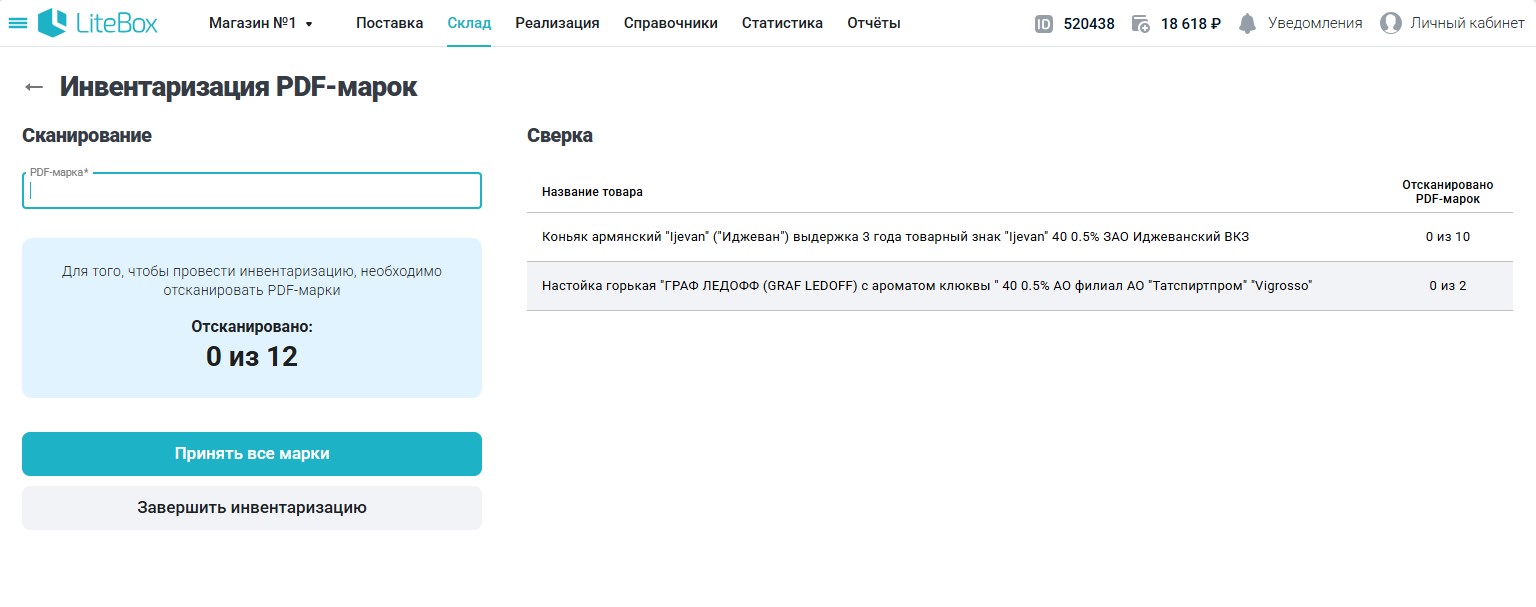Switch to the Склад section

(469, 23)
